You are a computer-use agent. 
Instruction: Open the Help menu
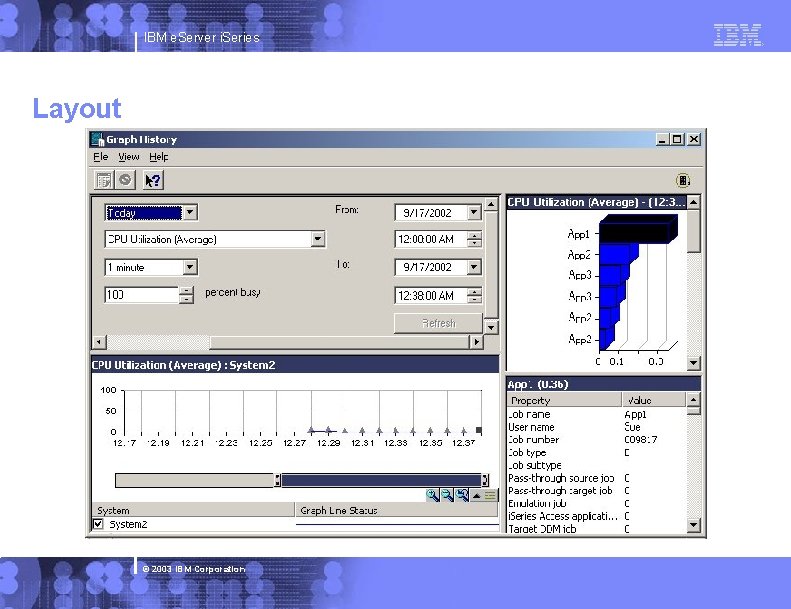click(158, 157)
